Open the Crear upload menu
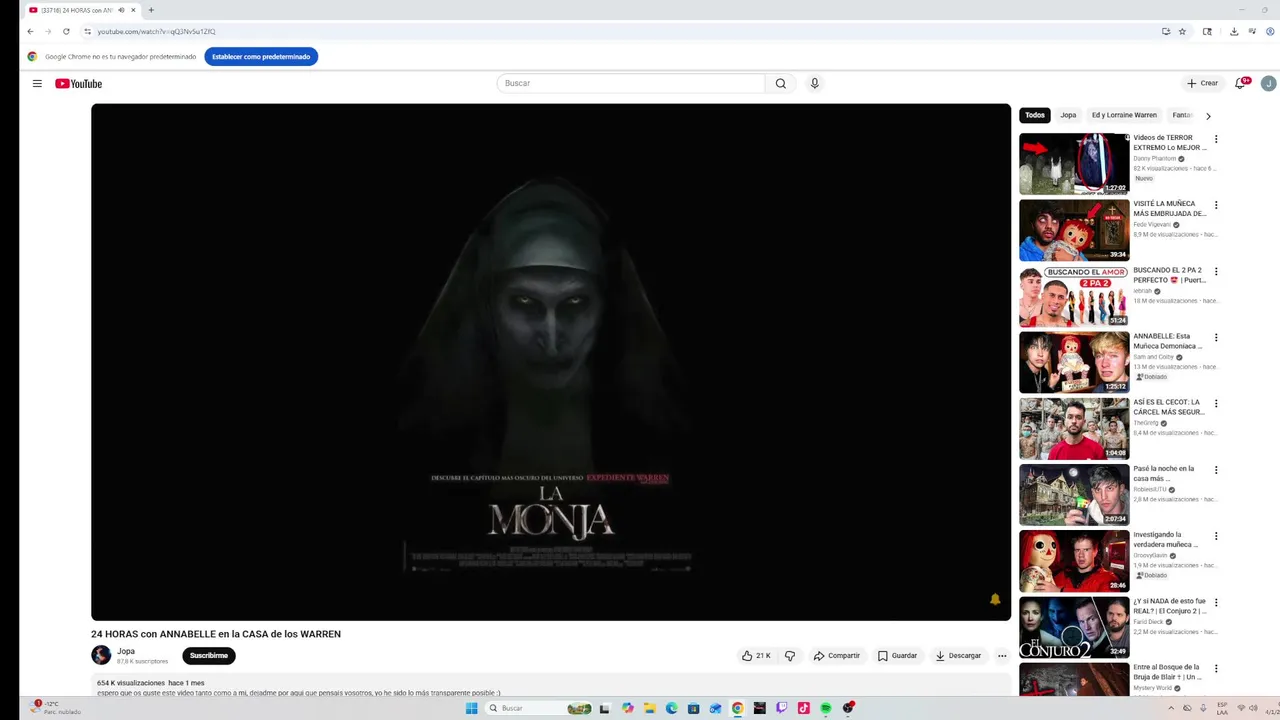 1203,83
